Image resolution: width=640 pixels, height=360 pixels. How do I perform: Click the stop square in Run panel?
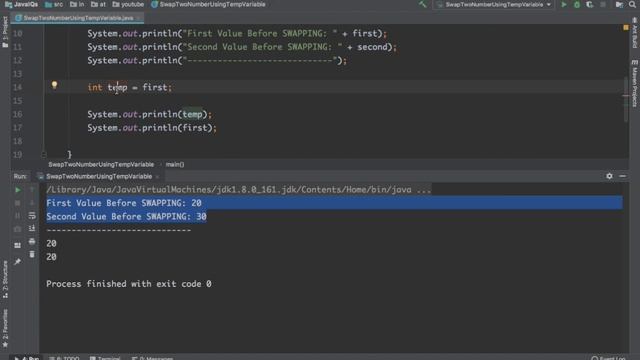tap(18, 203)
